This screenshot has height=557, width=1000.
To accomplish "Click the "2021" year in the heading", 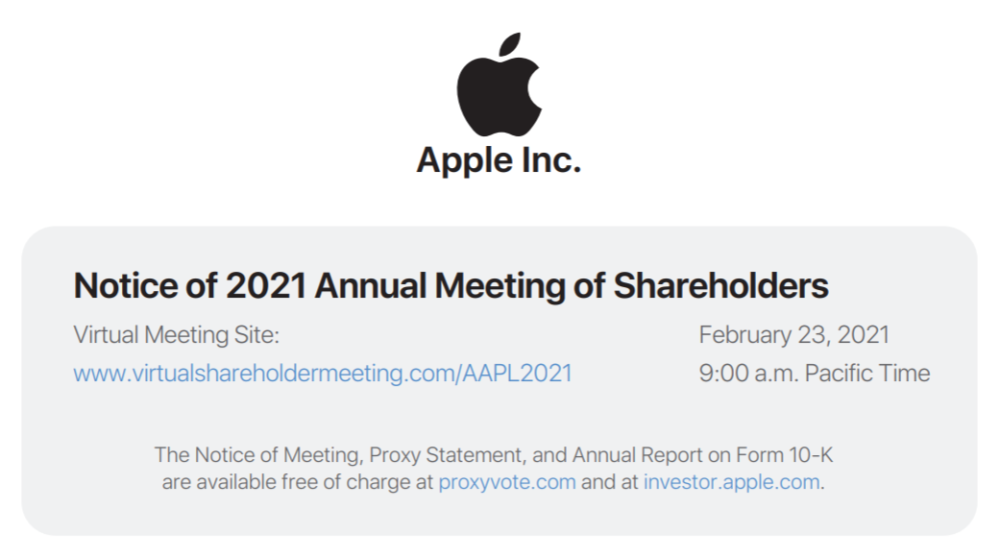I will click(x=266, y=285).
